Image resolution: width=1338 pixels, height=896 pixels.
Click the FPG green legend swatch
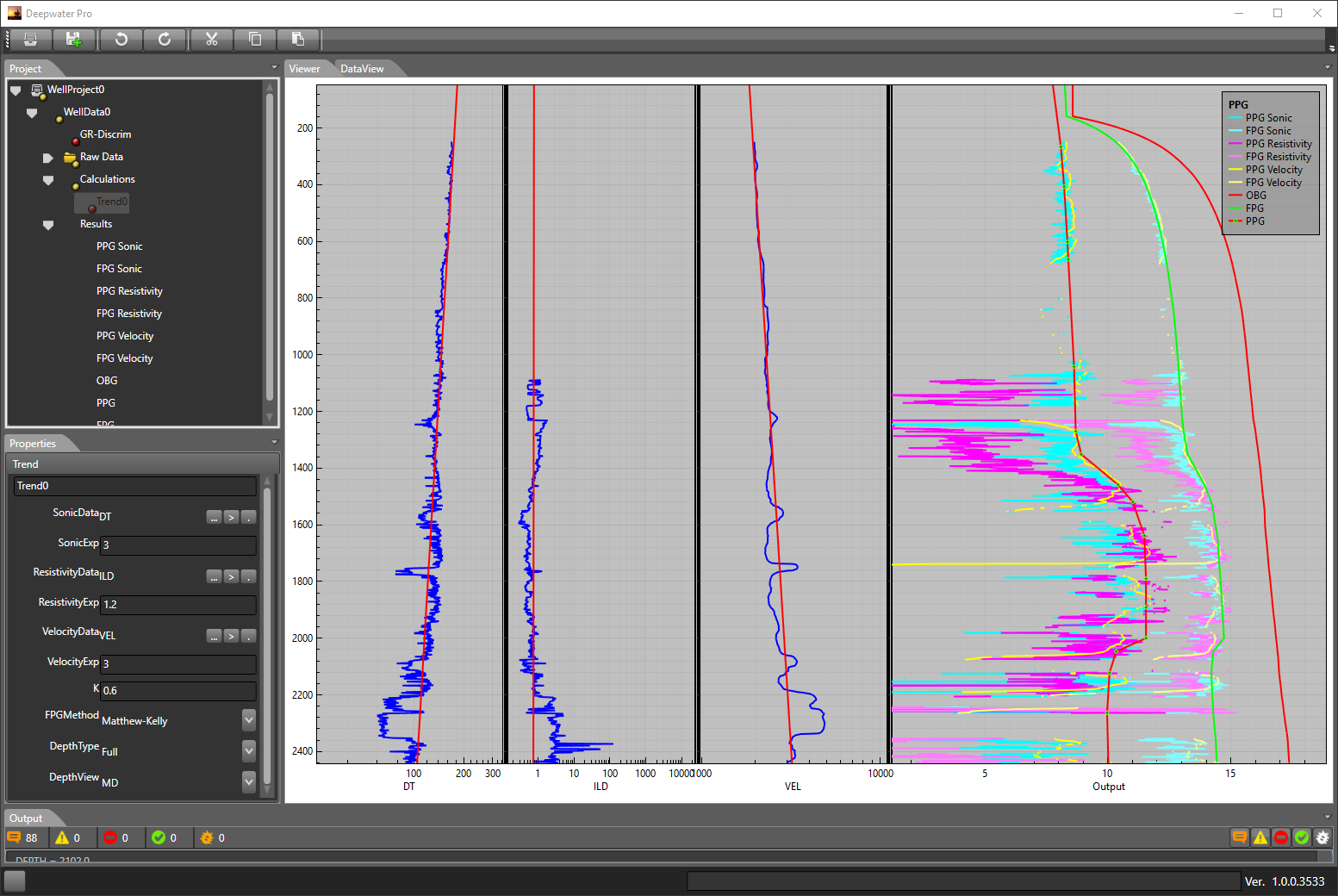[1235, 208]
